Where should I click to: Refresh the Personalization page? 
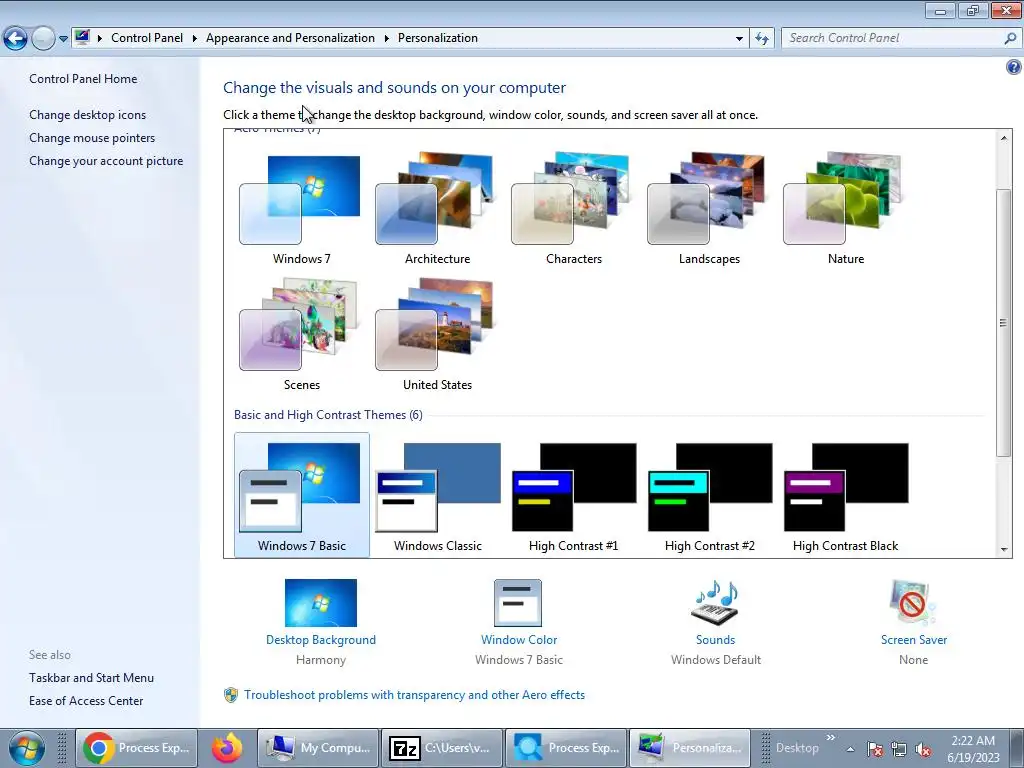tap(761, 39)
